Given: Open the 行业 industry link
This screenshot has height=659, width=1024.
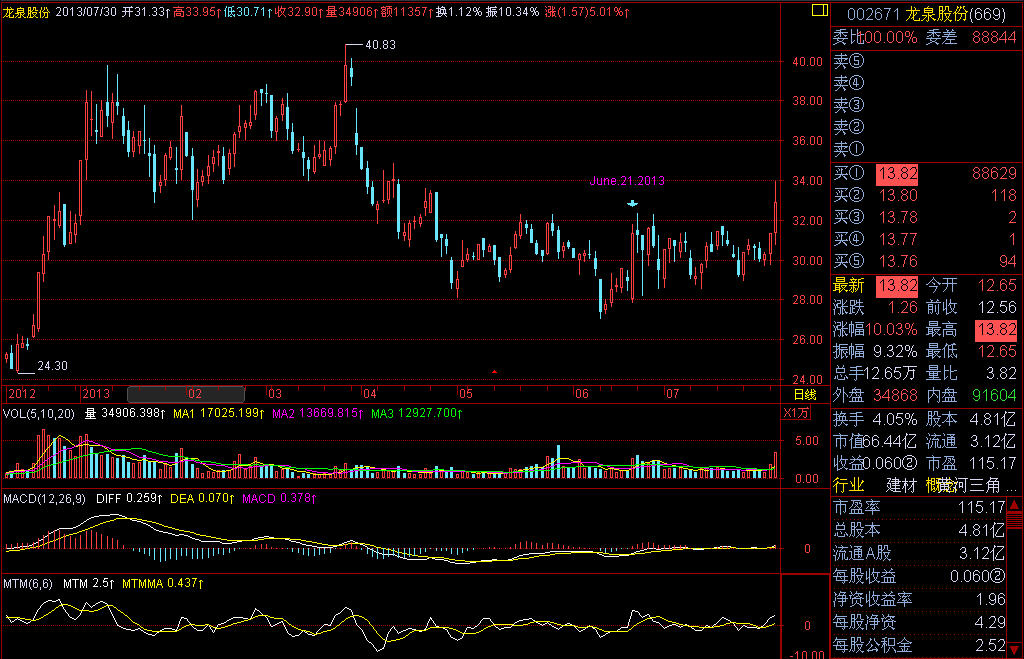Looking at the screenshot, I should [x=849, y=484].
